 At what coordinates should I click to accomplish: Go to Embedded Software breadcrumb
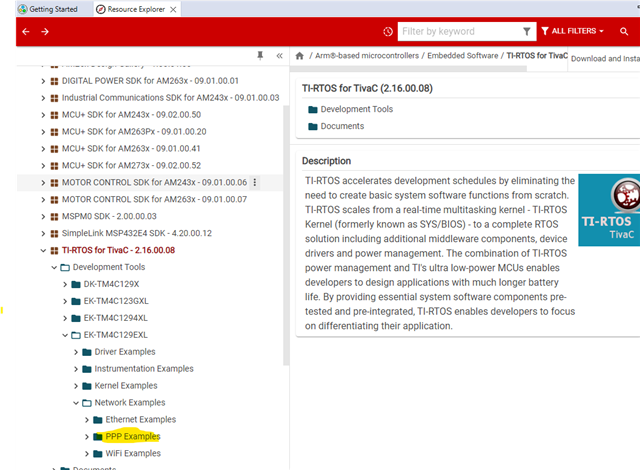(x=462, y=56)
